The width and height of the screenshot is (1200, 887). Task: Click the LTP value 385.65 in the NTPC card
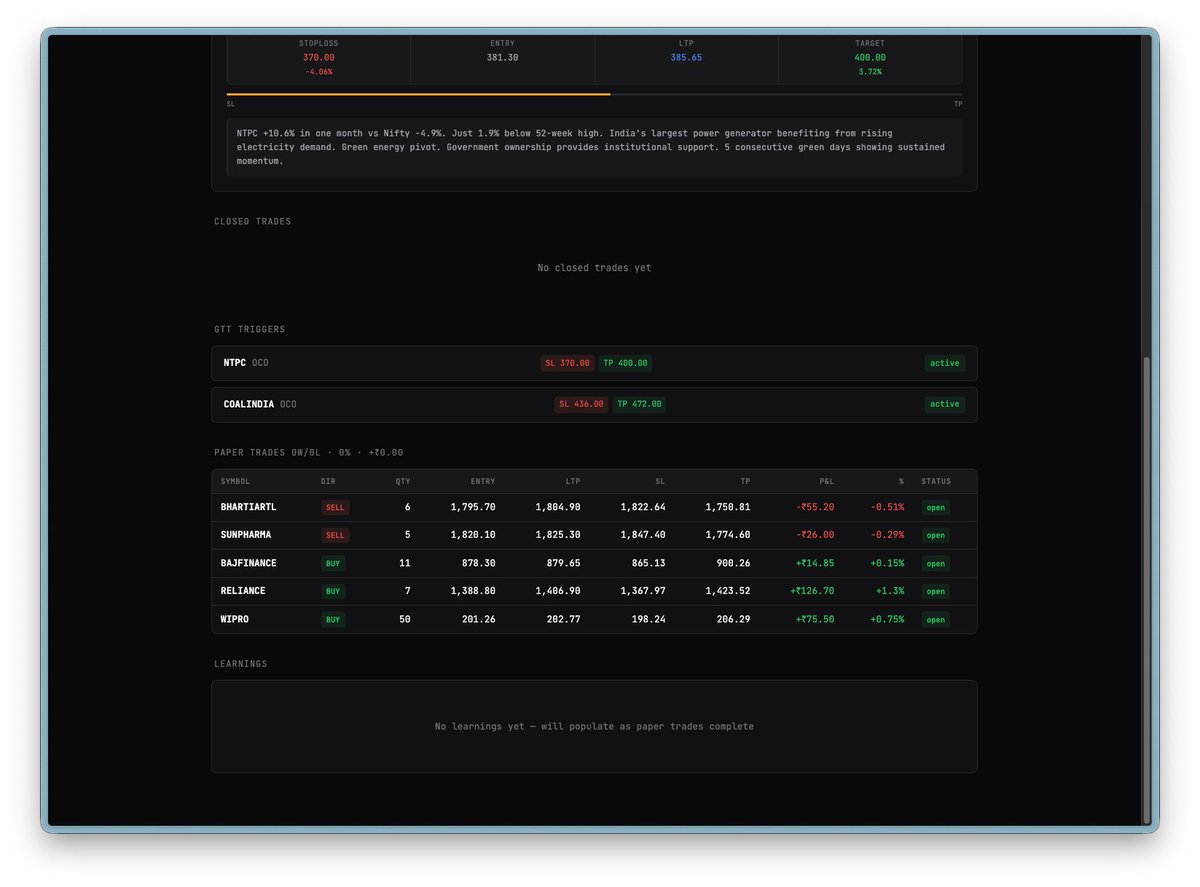click(686, 57)
